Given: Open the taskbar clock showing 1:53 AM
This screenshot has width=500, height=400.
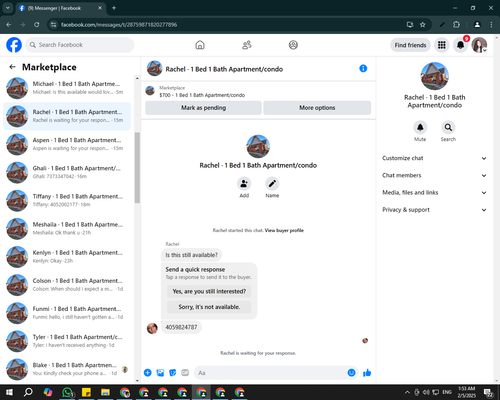Looking at the screenshot, I should (467, 392).
